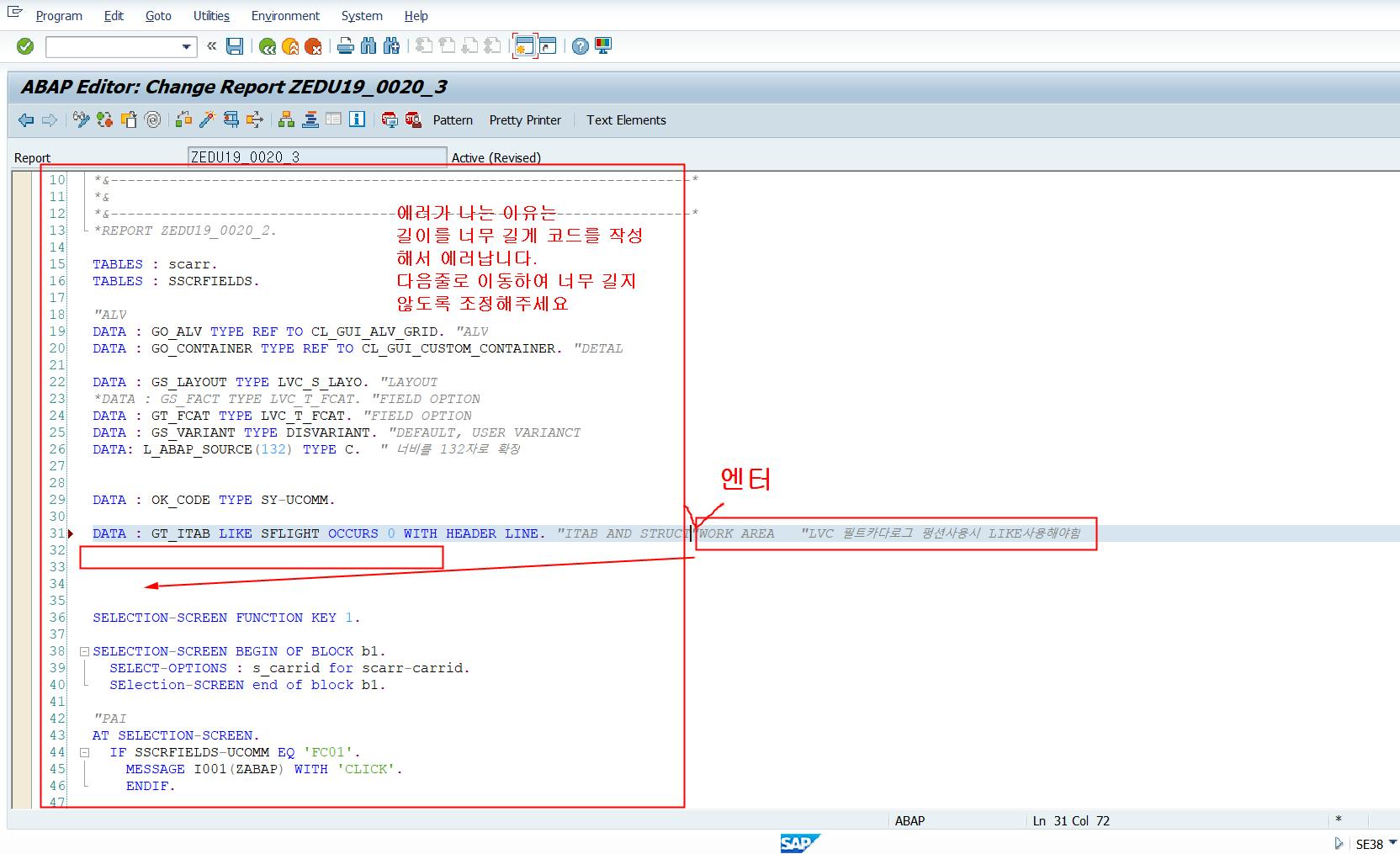Click the SAP logo in the status bar
Image resolution: width=1400 pixels, height=854 pixels.
(799, 843)
